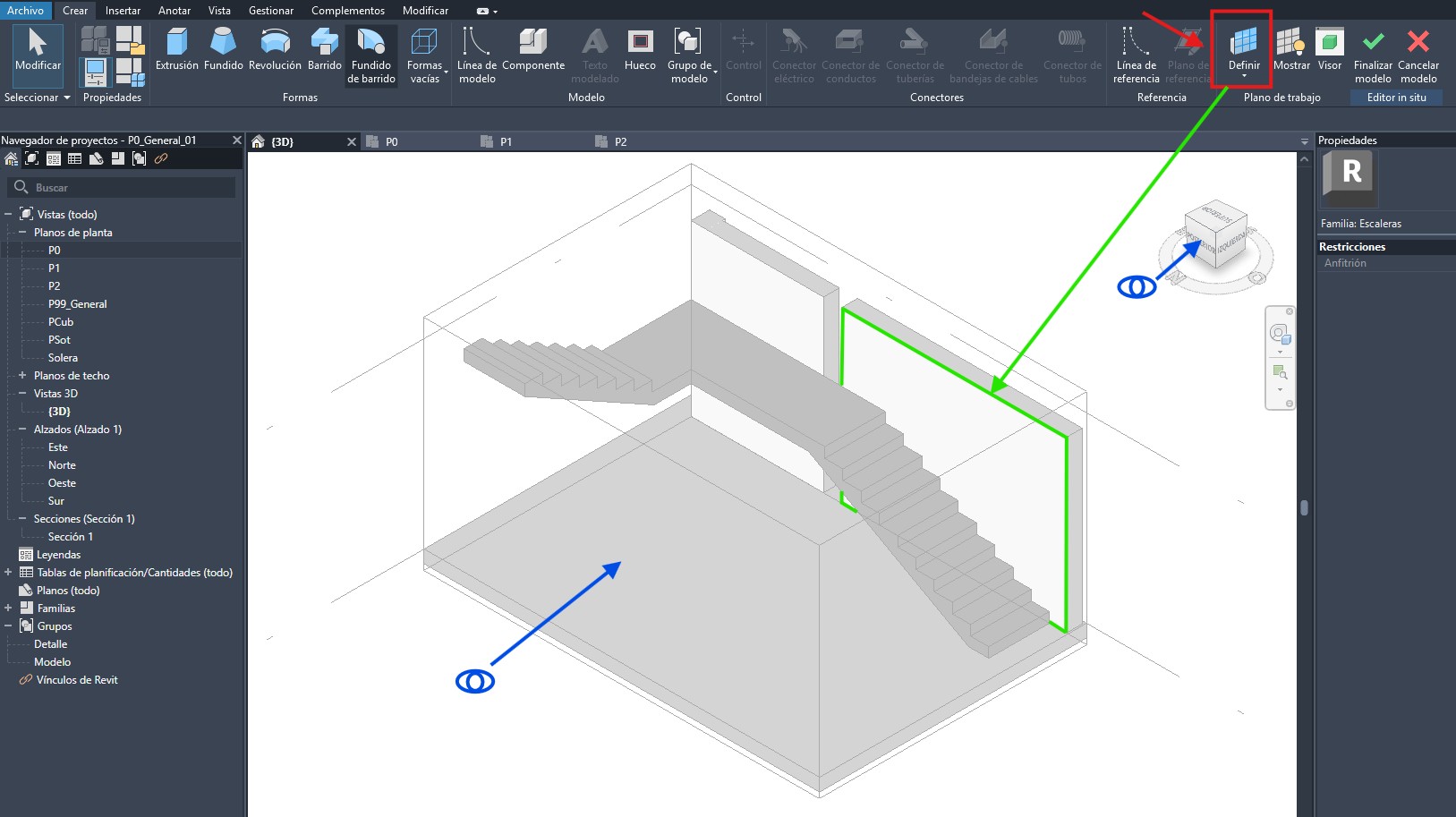Expand the Familias tree node
Screen dimensions: 1456x817
8,608
